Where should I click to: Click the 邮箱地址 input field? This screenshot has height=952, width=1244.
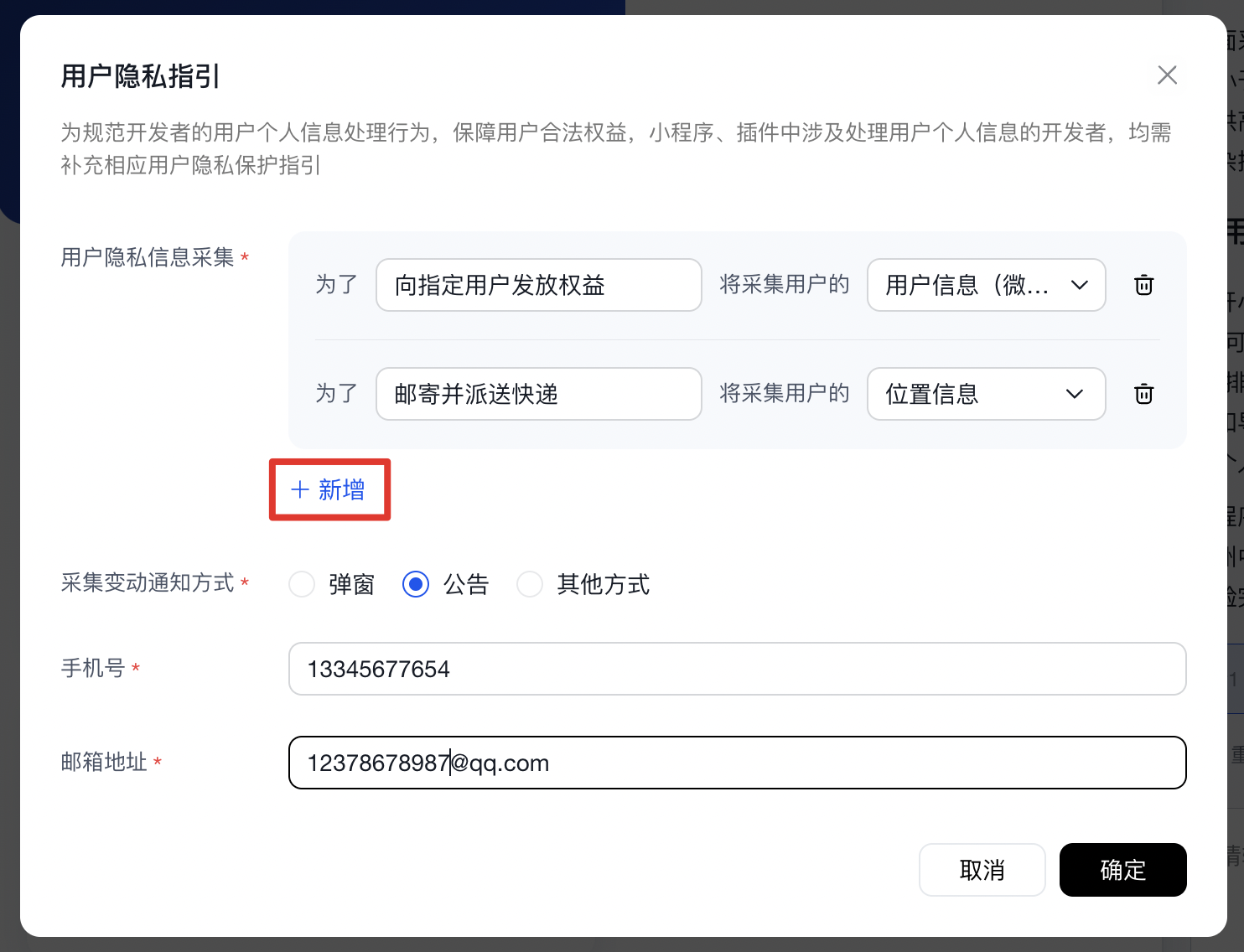[x=738, y=763]
